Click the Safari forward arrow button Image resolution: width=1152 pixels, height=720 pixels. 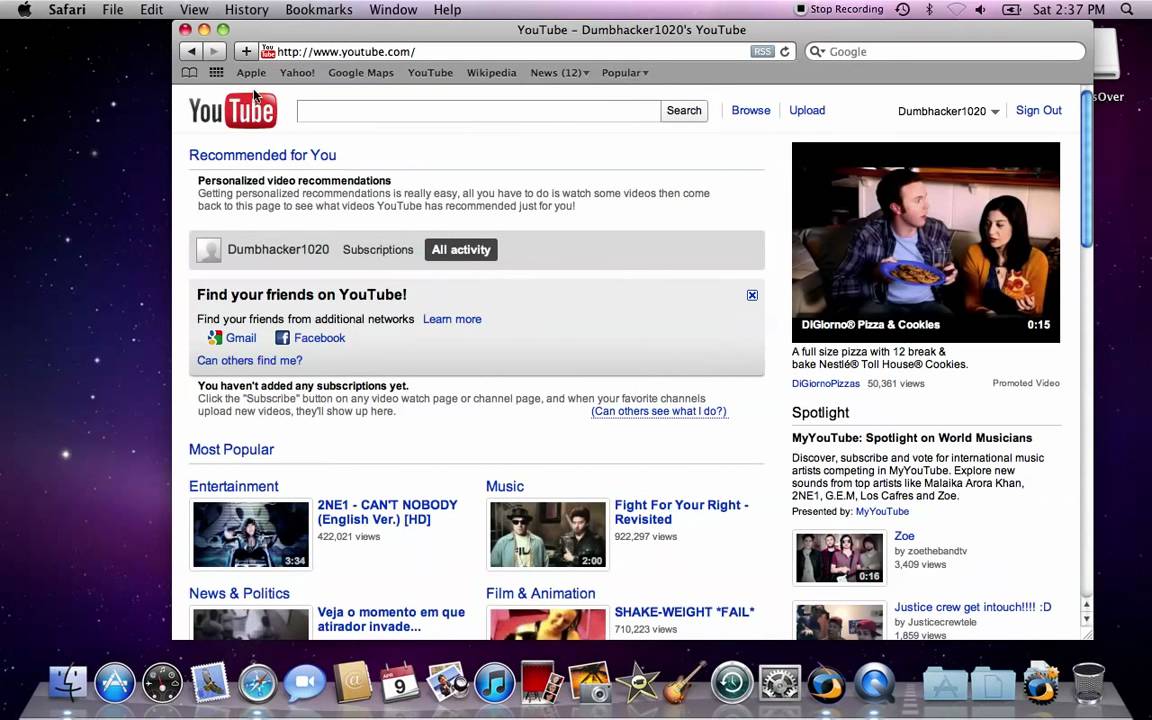click(x=214, y=51)
